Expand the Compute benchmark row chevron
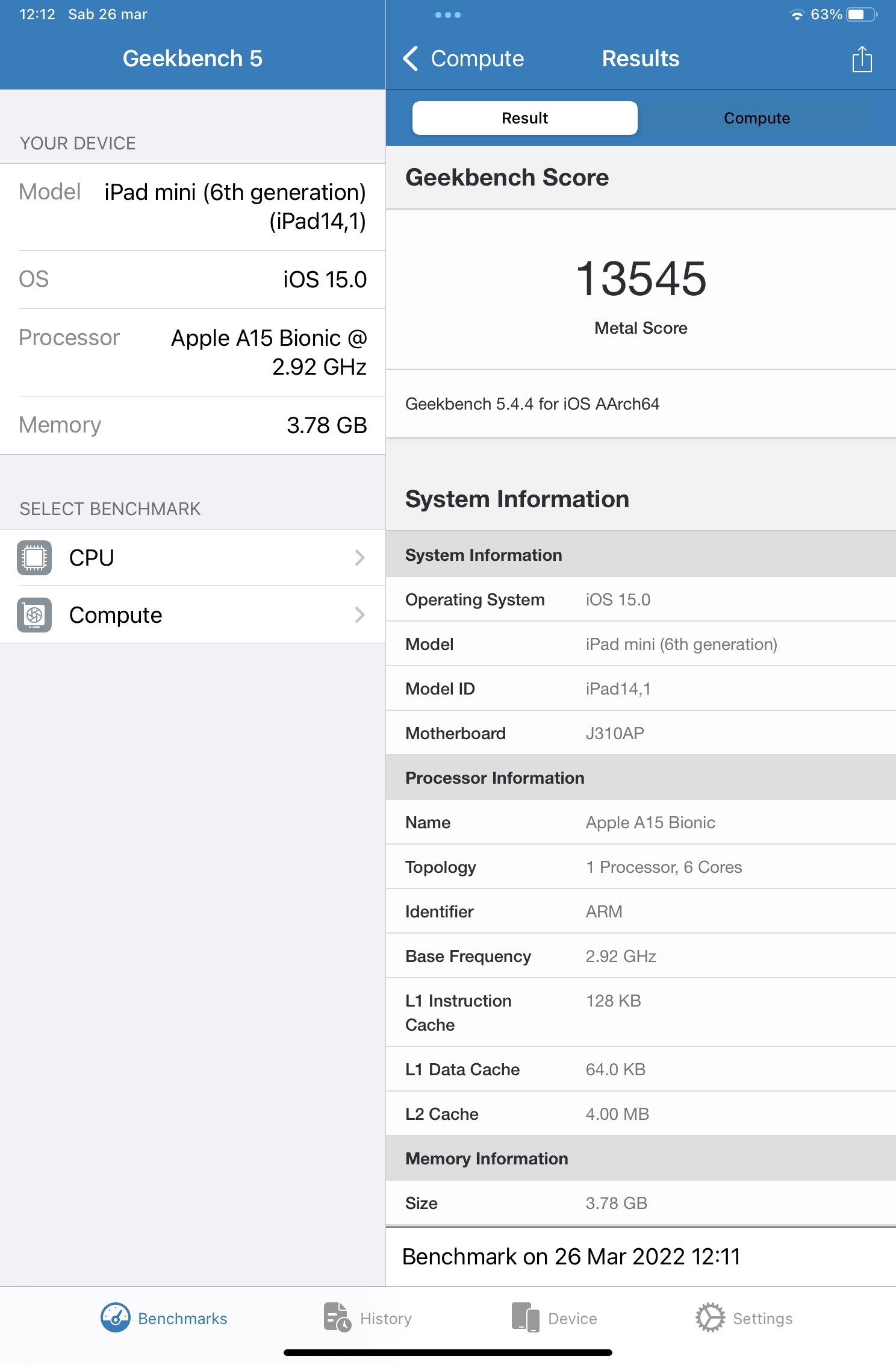Screen dimensions: 896x1365 pos(359,615)
